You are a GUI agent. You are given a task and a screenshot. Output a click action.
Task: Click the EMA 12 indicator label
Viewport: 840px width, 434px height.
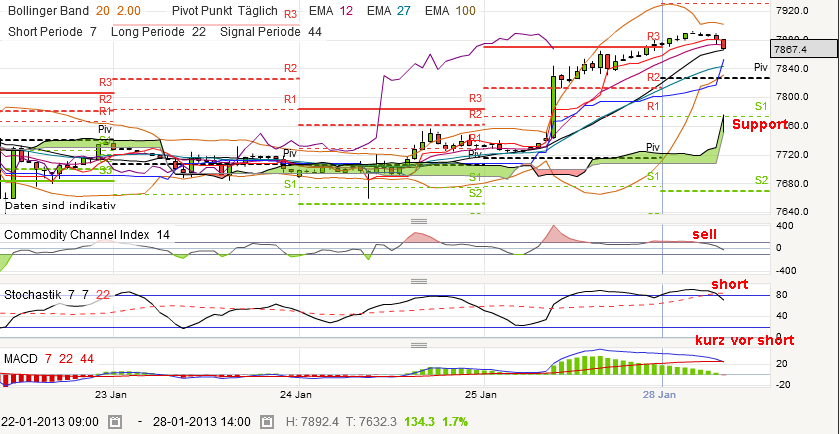pyautogui.click(x=331, y=11)
